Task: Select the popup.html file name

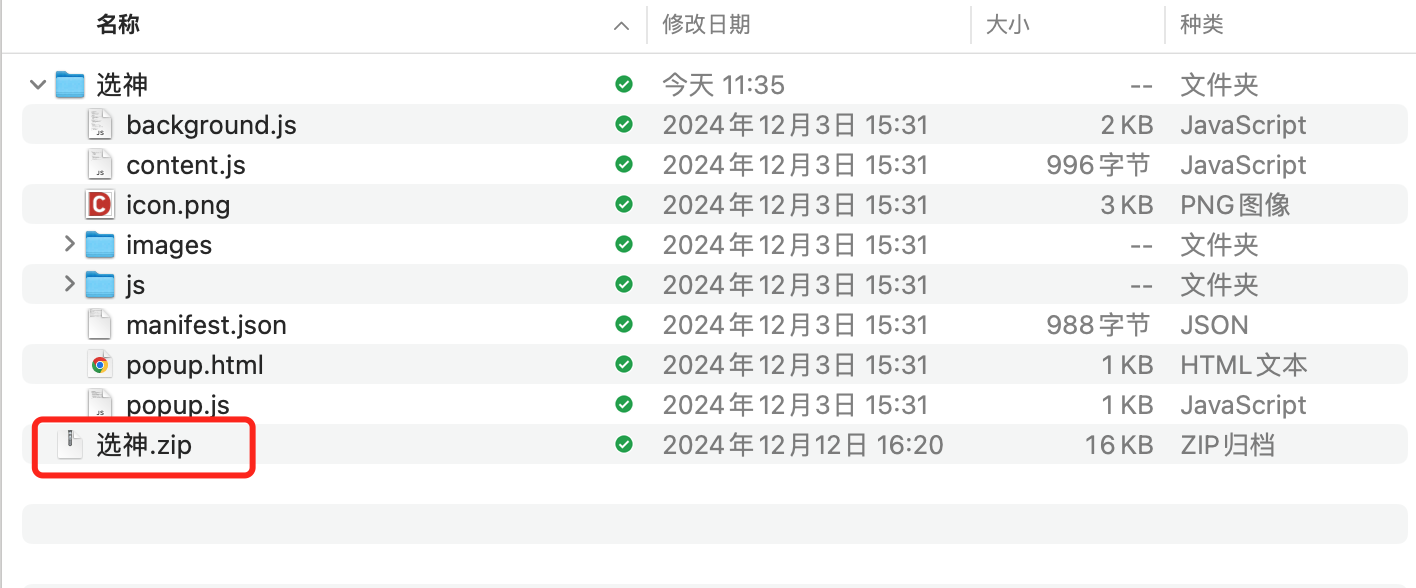Action: [x=194, y=364]
